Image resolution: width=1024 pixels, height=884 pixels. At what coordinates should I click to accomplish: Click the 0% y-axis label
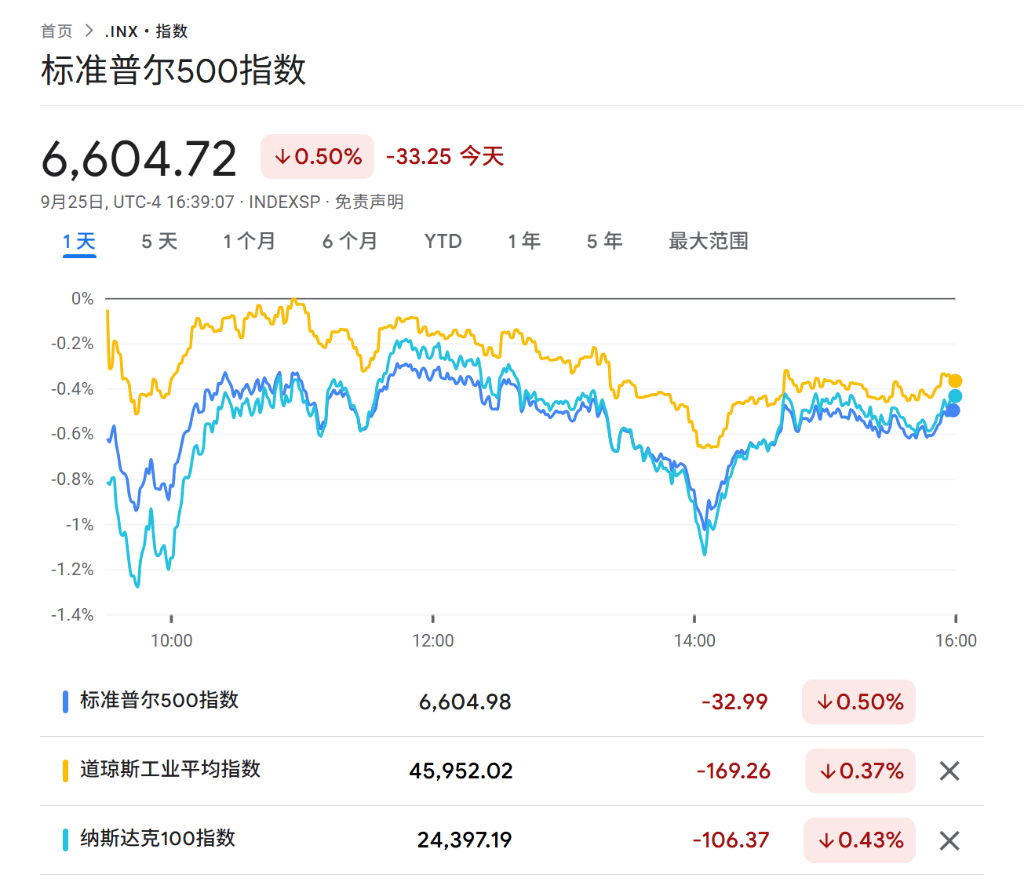click(82, 299)
